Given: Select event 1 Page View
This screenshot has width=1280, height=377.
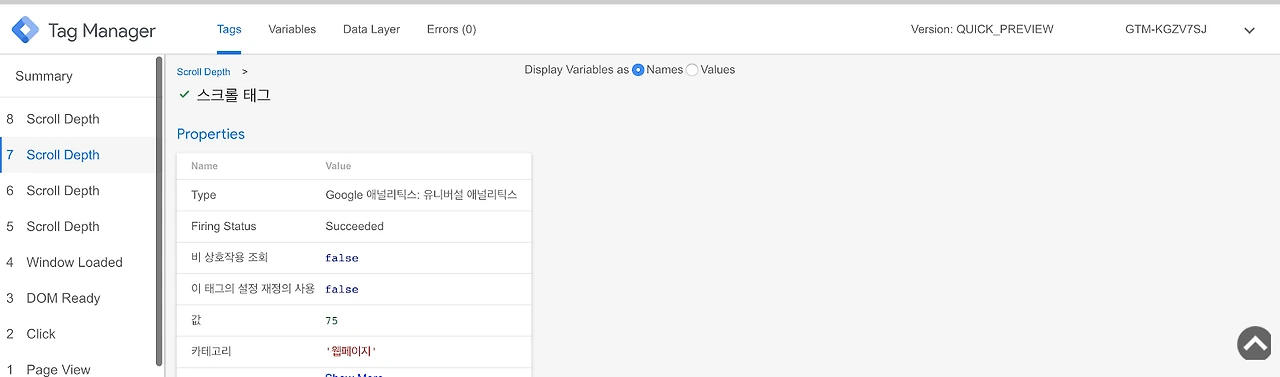Looking at the screenshot, I should click(x=78, y=367).
